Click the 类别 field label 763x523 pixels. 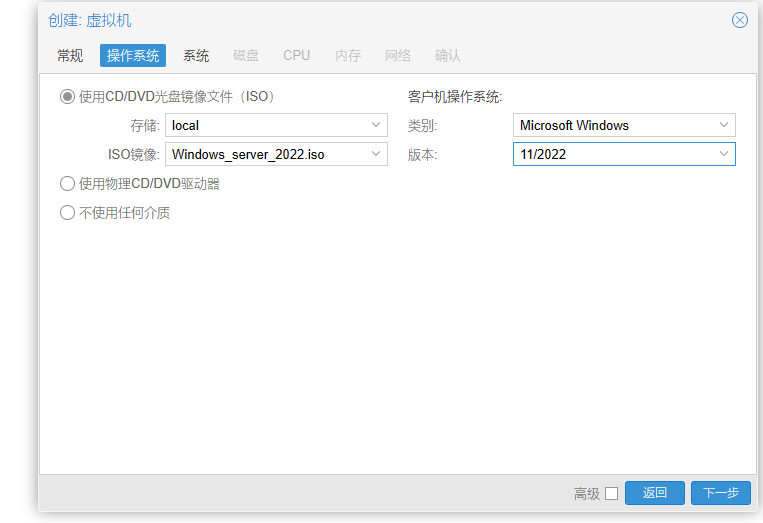pyautogui.click(x=422, y=126)
